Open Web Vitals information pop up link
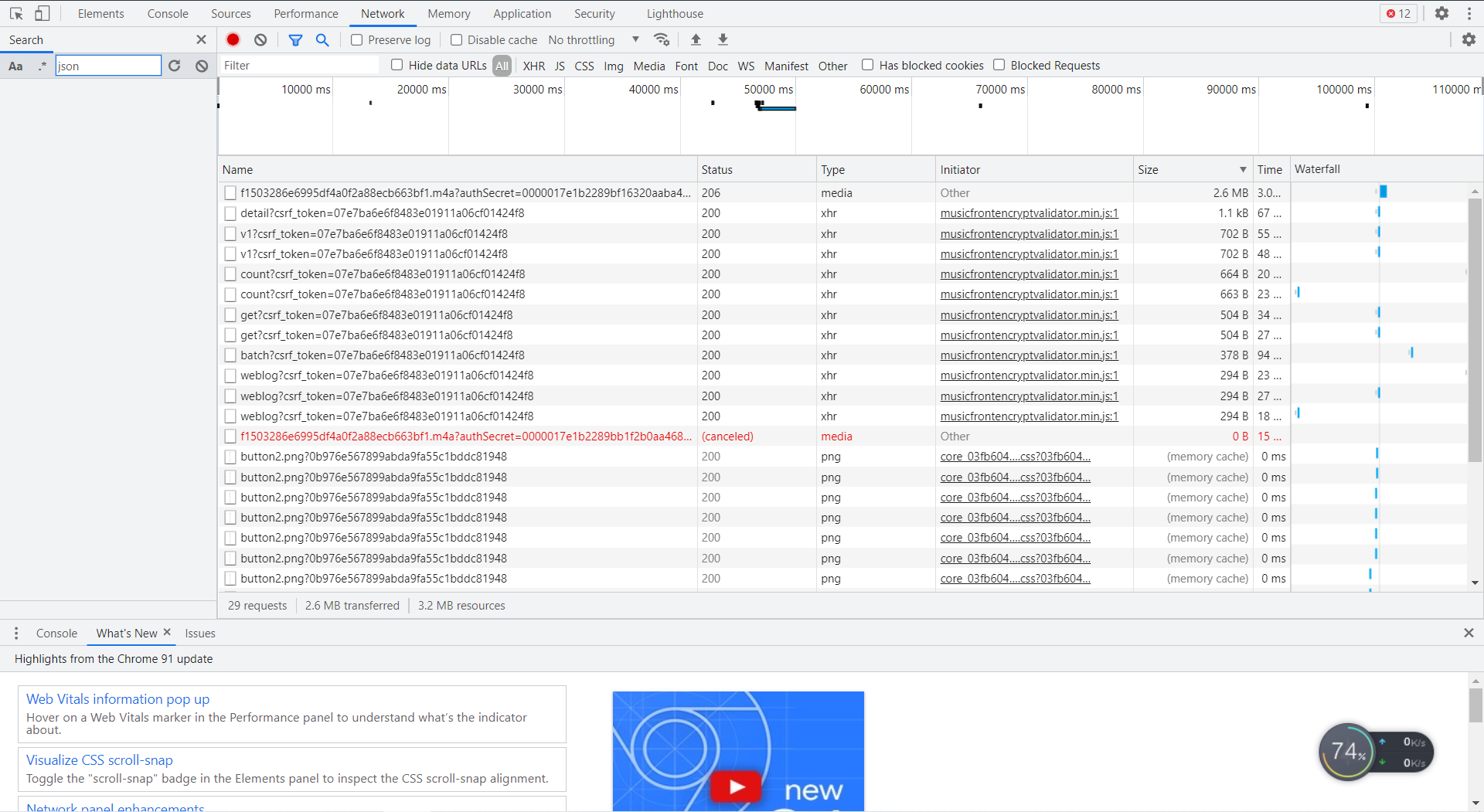Viewport: 1484px width, 812px height. (117, 698)
